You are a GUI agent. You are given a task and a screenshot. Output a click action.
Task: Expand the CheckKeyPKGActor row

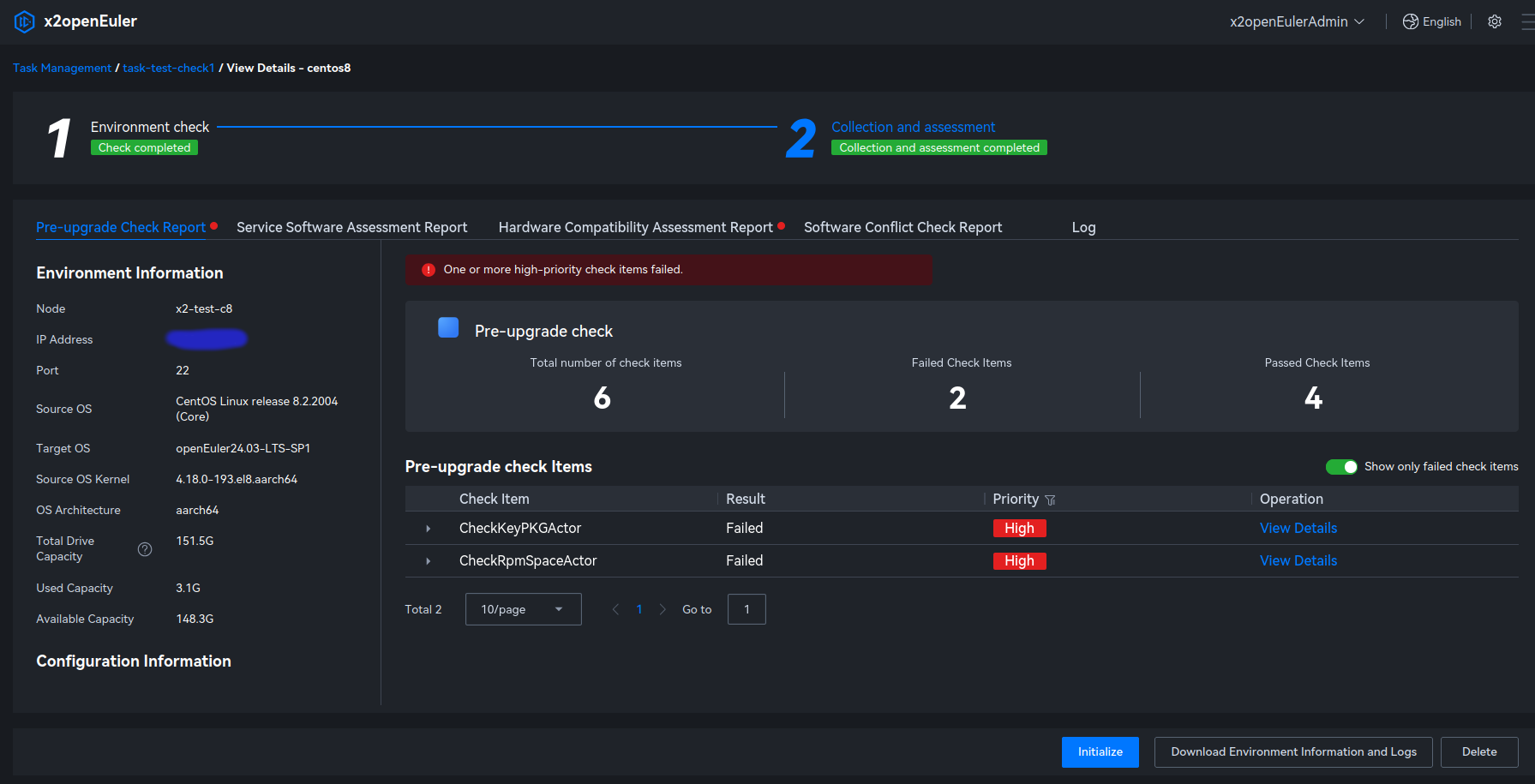tap(429, 529)
